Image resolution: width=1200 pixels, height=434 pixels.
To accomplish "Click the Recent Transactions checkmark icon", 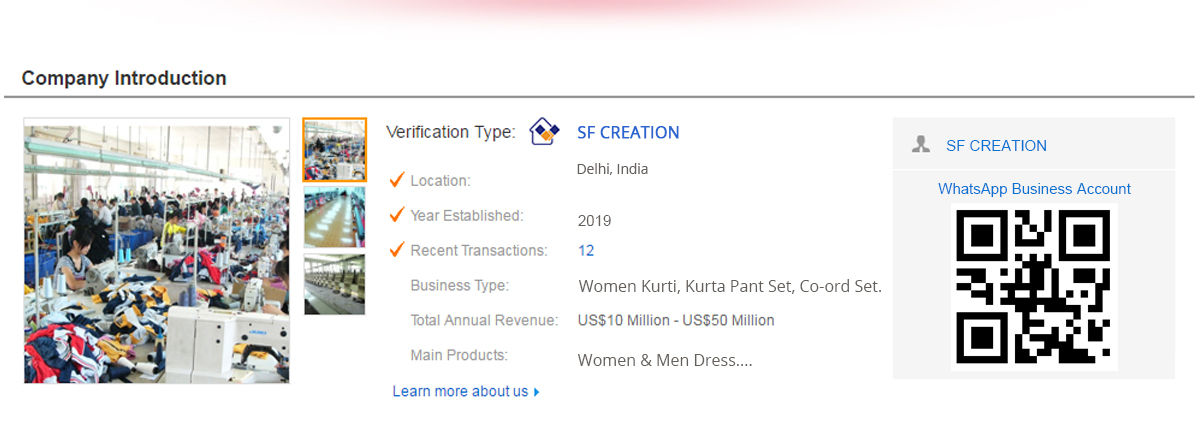I will tap(397, 250).
